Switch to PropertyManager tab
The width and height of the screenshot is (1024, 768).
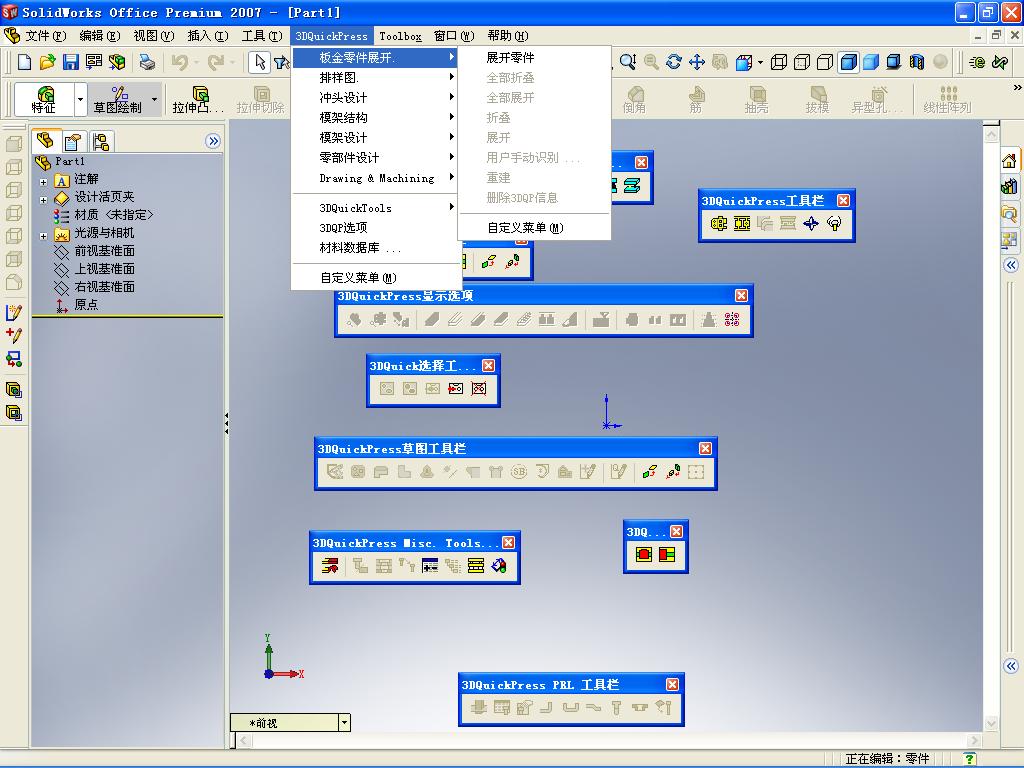click(72, 141)
